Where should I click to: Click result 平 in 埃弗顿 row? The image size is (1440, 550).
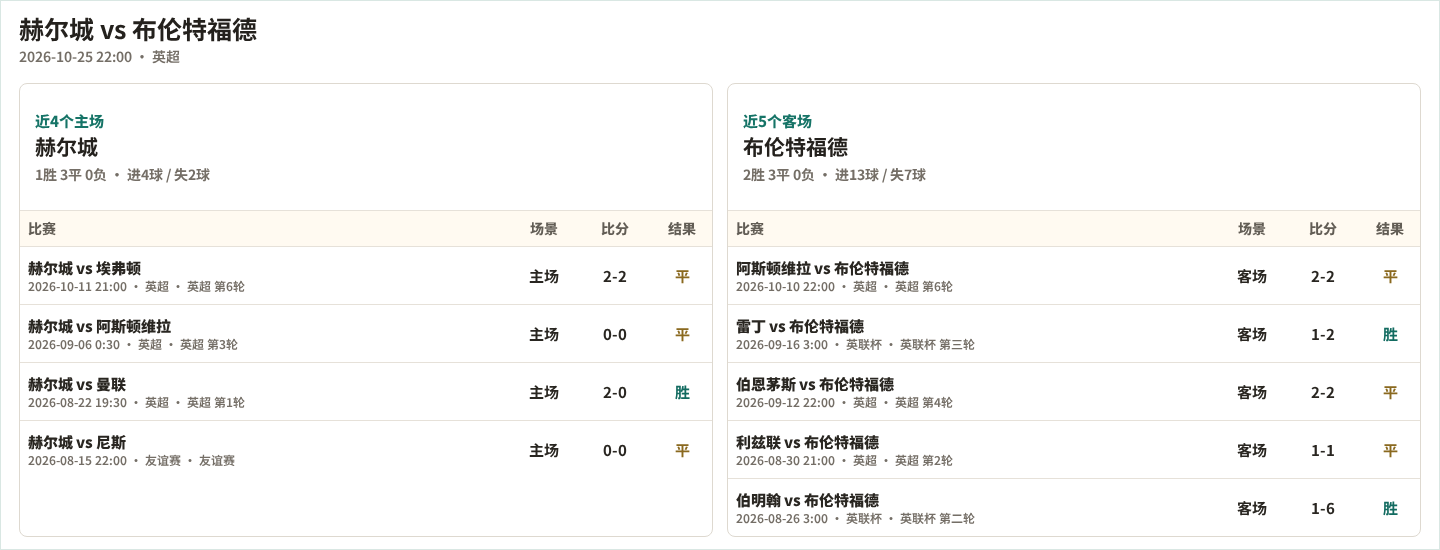click(x=682, y=276)
